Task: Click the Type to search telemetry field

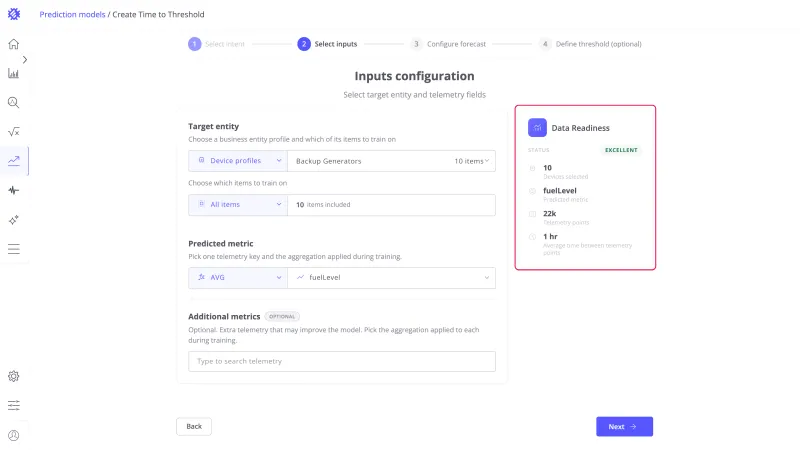Action: click(342, 361)
